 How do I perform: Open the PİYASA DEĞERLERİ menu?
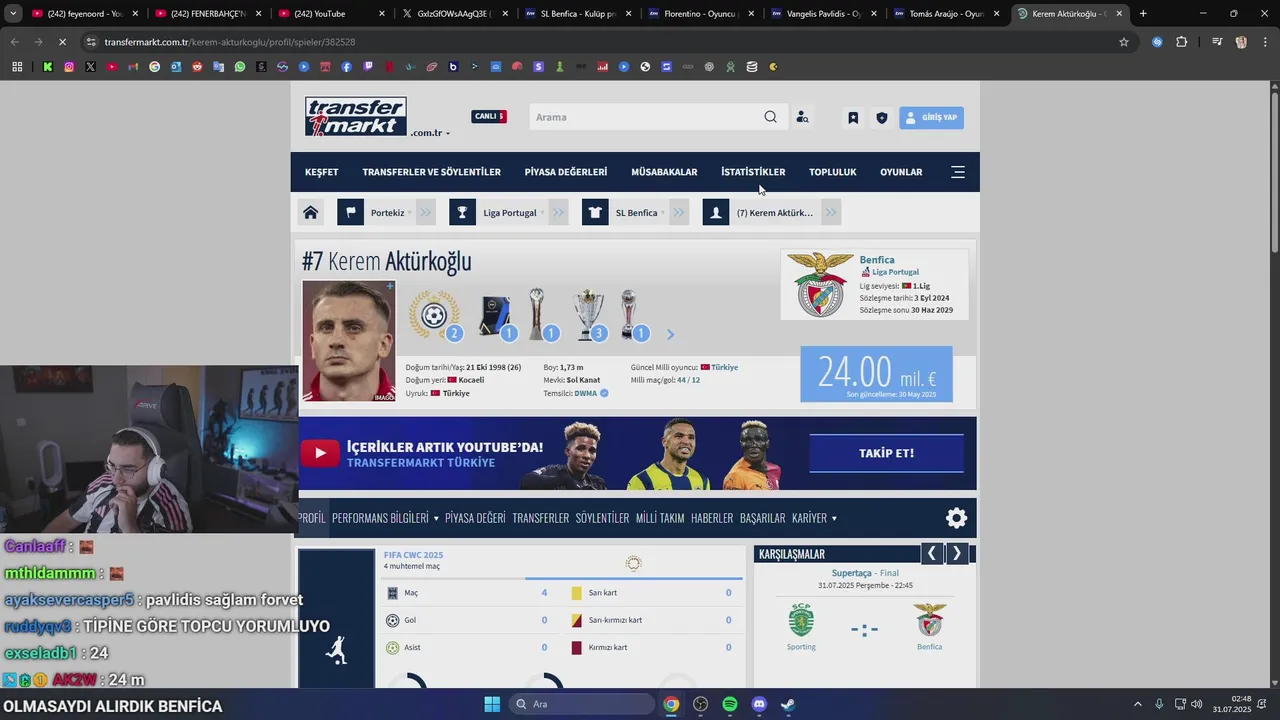566,172
